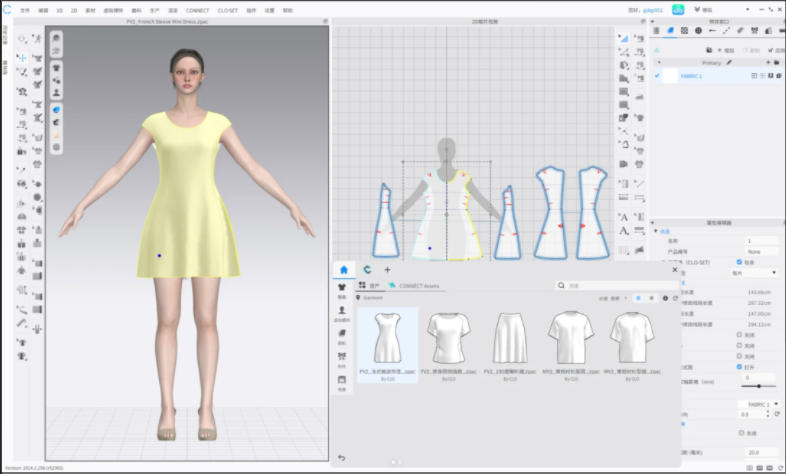Select the avatar display icon in 3D viewport toolbar
This screenshot has width=786, height=474.
tap(56, 92)
